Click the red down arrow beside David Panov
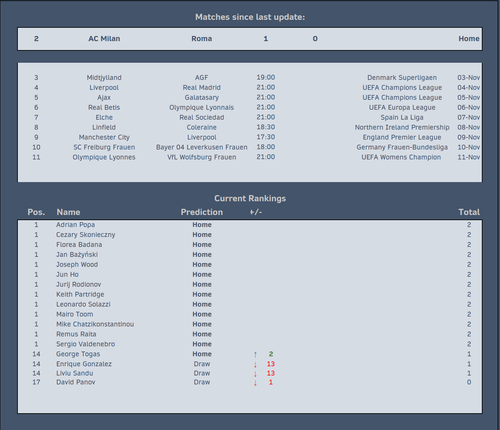The height and width of the screenshot is (430, 500). pos(255,383)
